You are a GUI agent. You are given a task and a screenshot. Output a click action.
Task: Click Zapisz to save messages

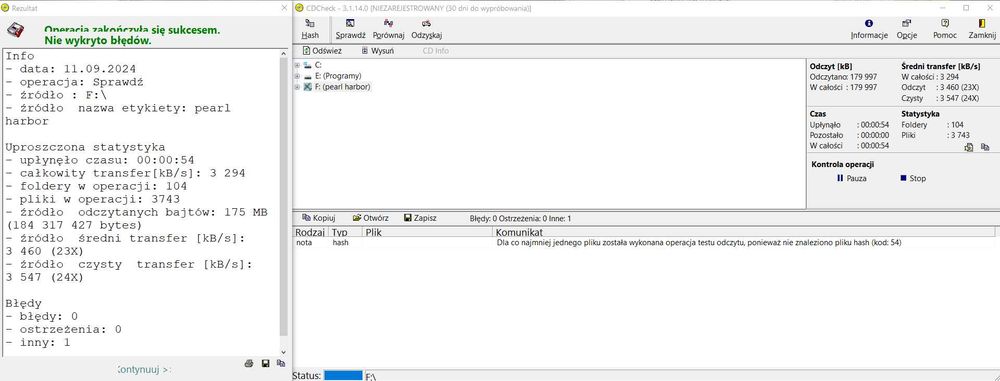(420, 218)
